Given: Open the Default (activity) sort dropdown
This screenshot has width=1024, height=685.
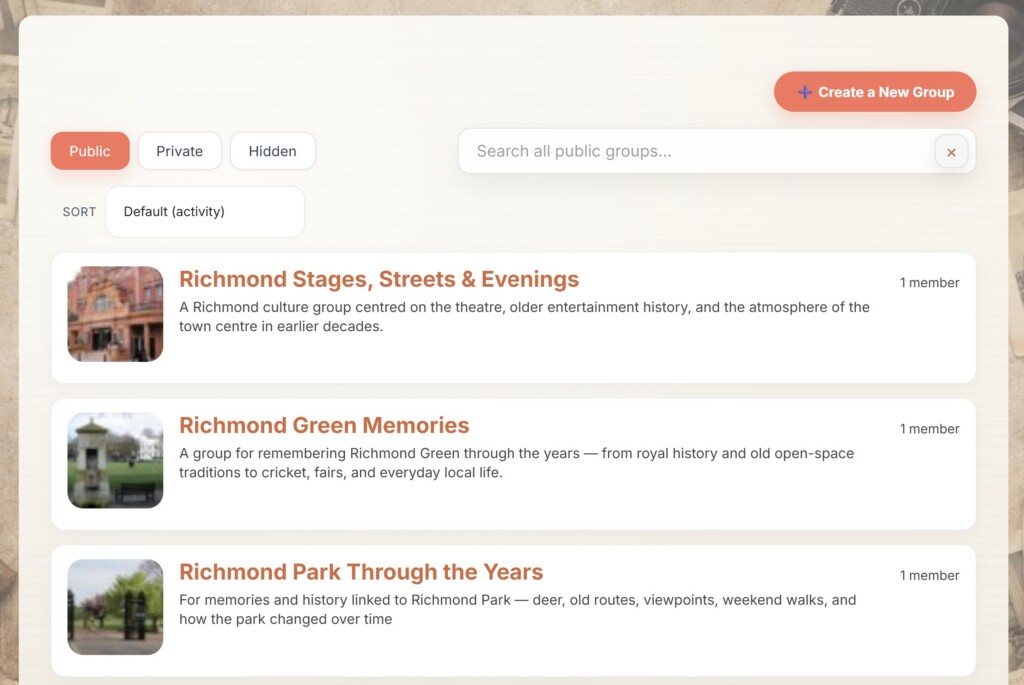Looking at the screenshot, I should [205, 212].
